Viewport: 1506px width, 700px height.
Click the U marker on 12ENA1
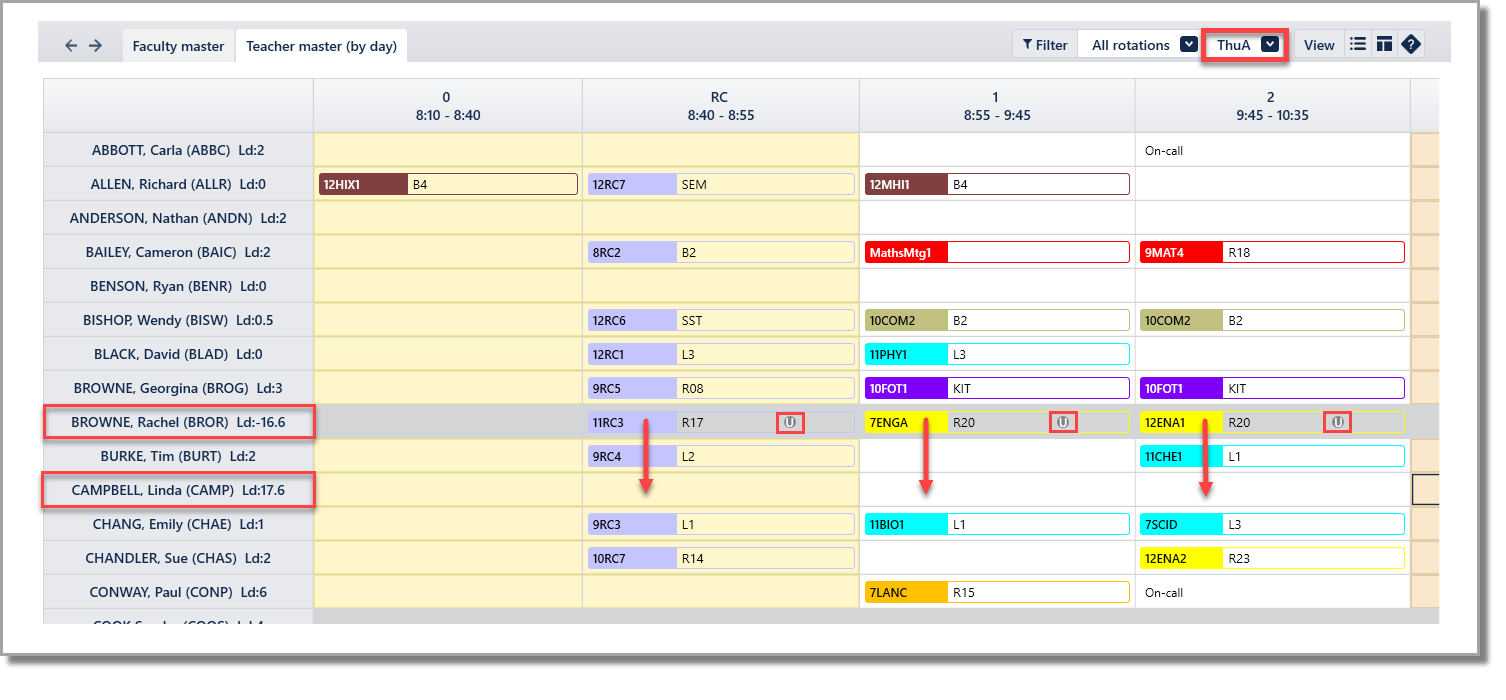1337,423
